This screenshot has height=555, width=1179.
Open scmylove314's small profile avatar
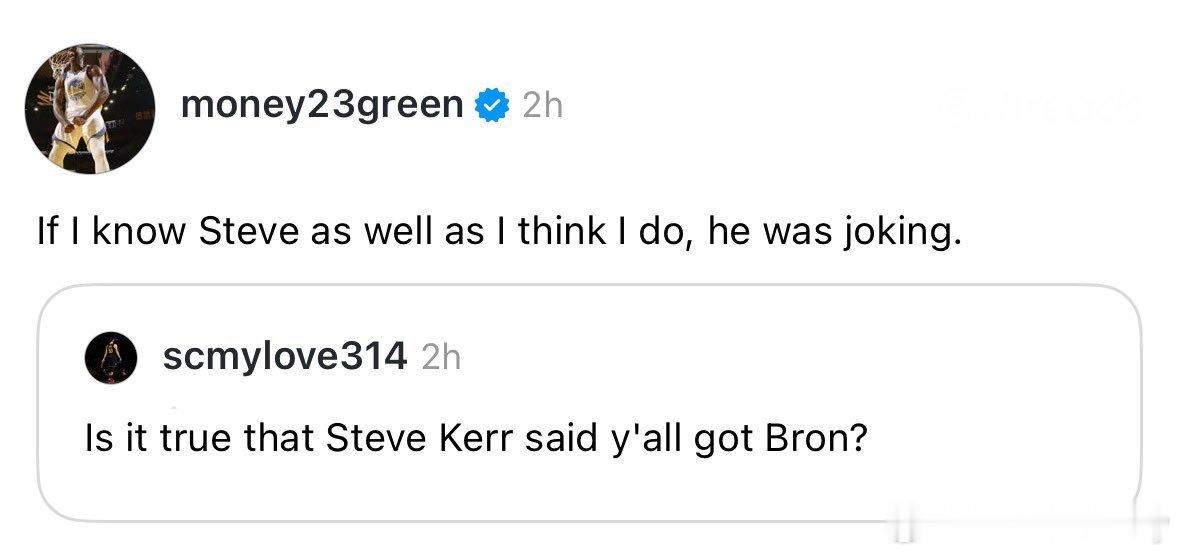pos(111,357)
